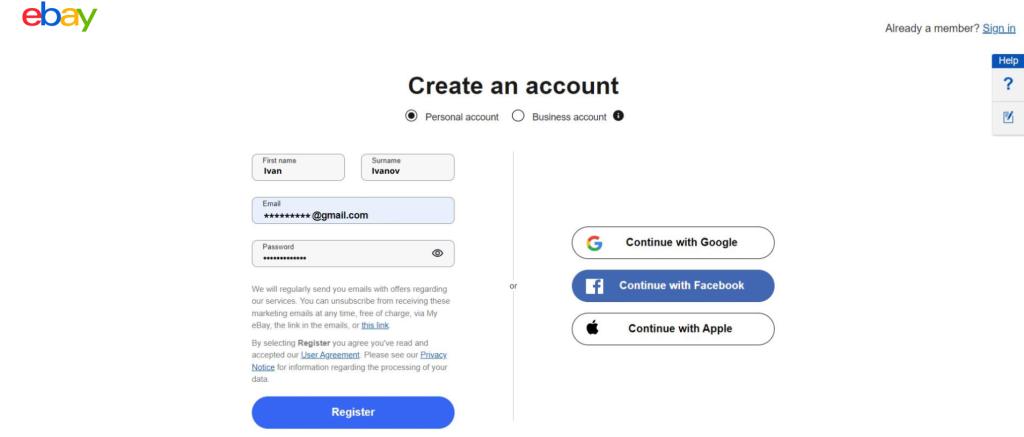Follow the Sign in link
The width and height of the screenshot is (1024, 437).
[999, 28]
